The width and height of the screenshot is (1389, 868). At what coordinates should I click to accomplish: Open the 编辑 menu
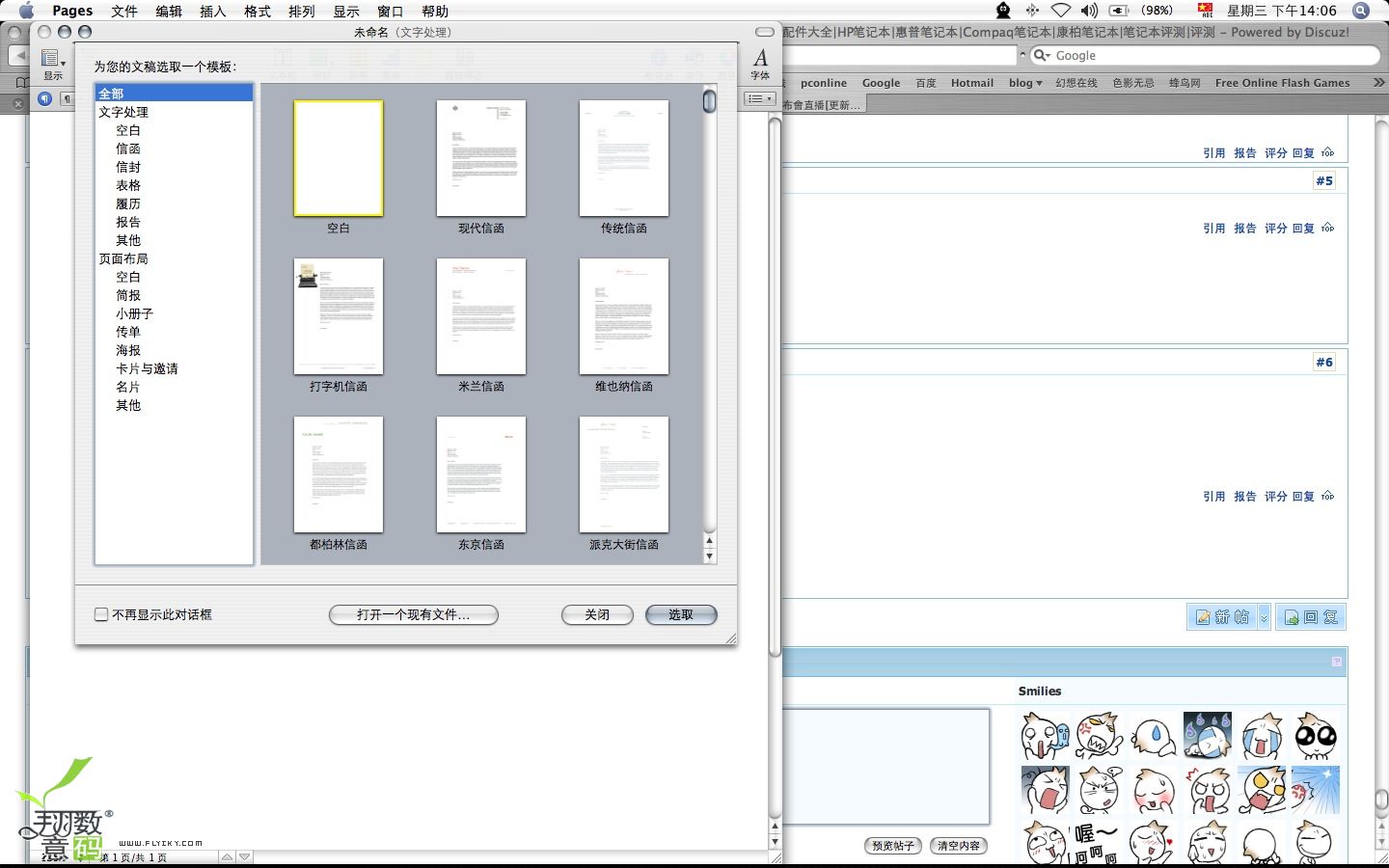point(169,11)
